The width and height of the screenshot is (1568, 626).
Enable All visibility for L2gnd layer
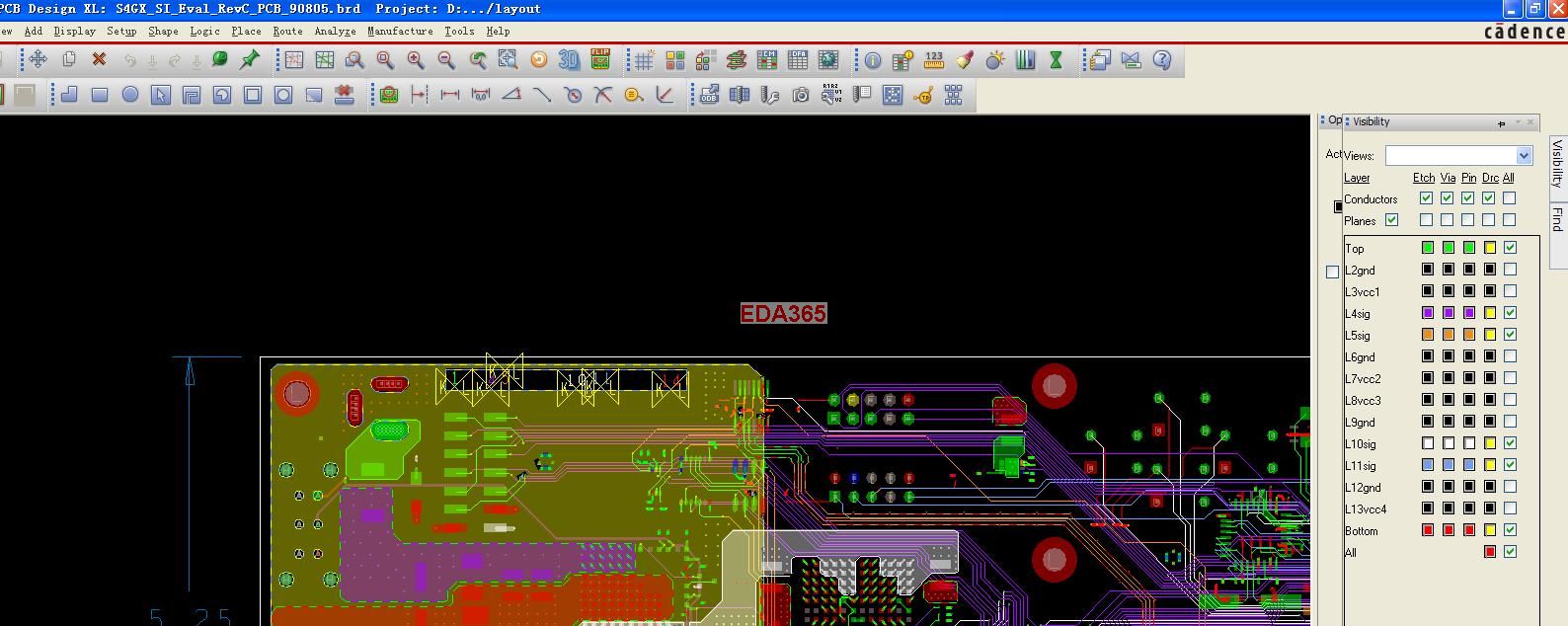[x=1510, y=270]
